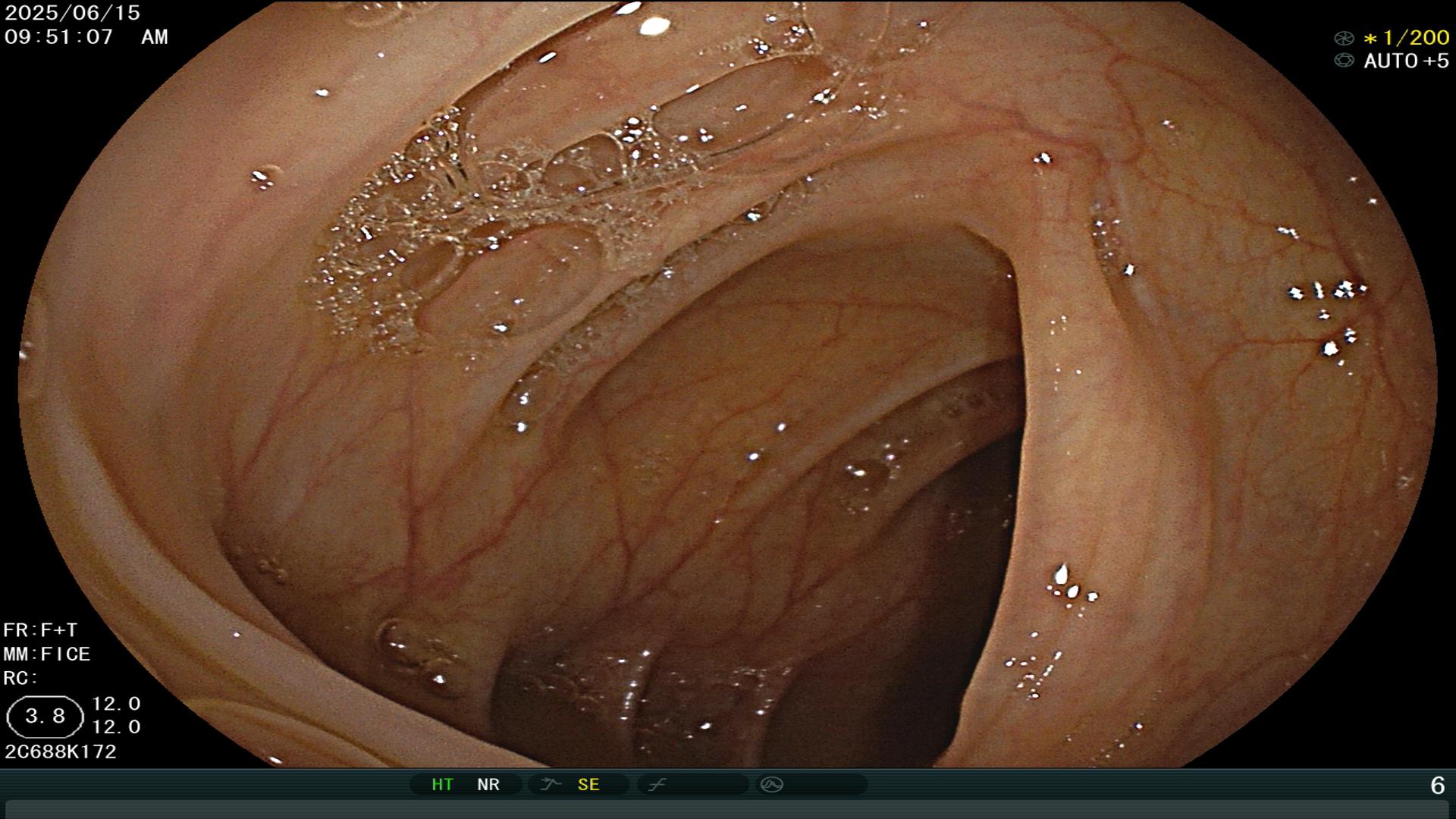Click the scope serial 2C688K172
Screen dimensions: 1456x819
[x=61, y=752]
